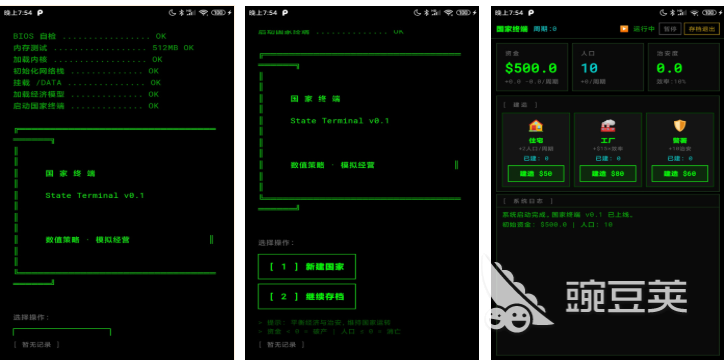
Task: Click the 运行中 running status text
Action: (644, 29)
